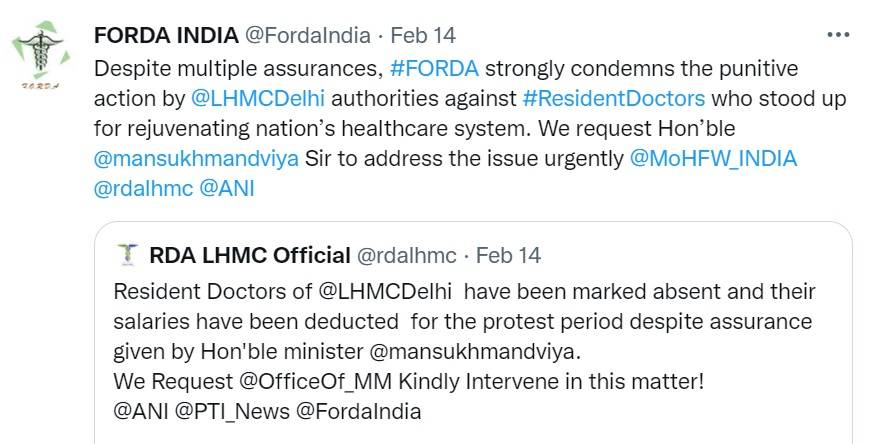Open the @MoHFW_INDIA mention
The width and height of the screenshot is (870, 444).
click(x=712, y=158)
